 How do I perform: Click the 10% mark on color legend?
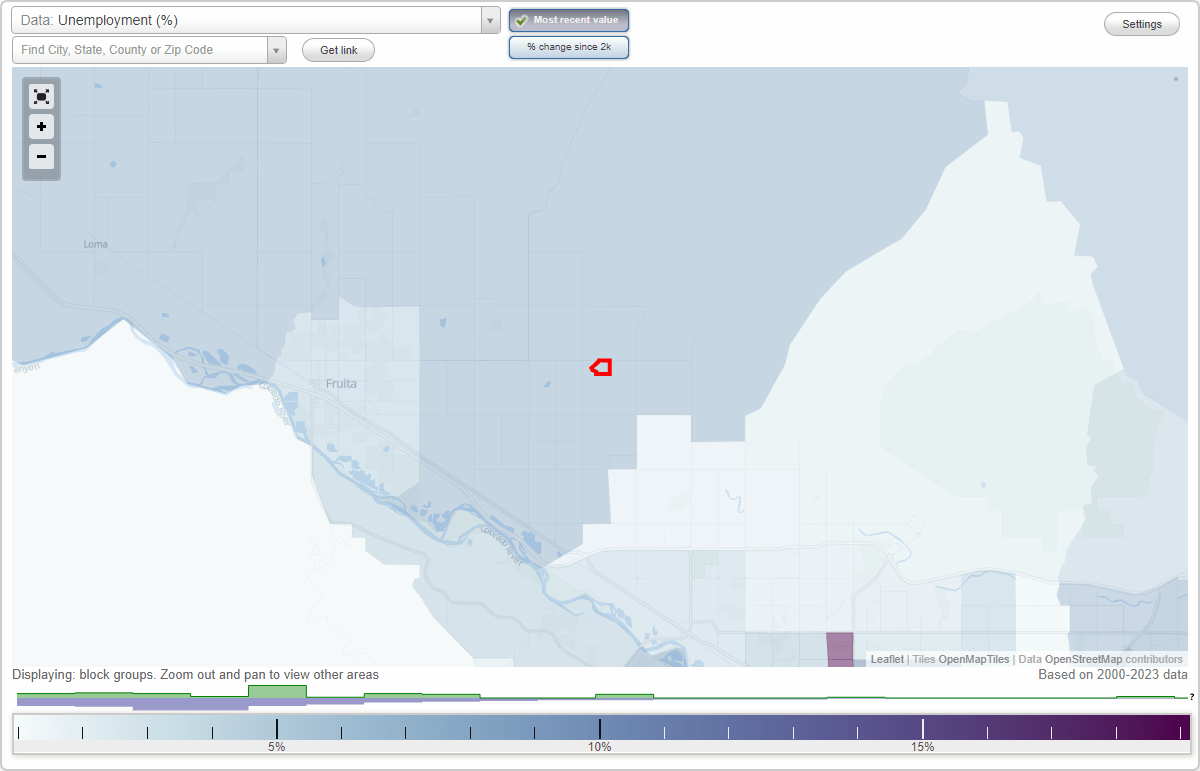[600, 747]
